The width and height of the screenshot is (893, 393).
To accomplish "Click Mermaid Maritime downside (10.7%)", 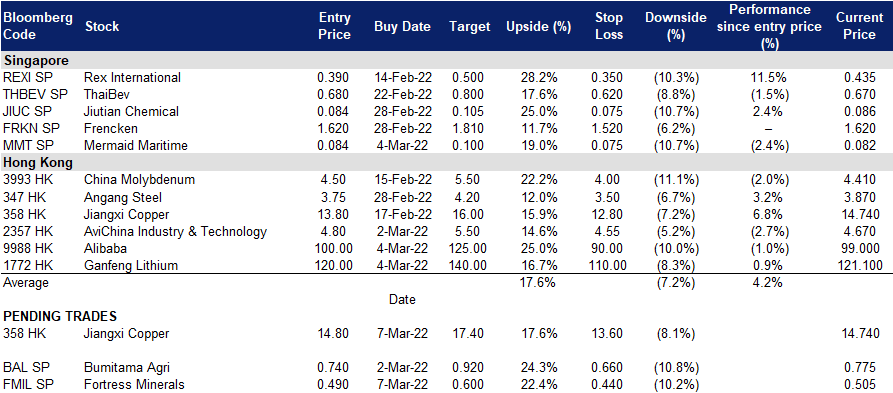I will tap(676, 146).
